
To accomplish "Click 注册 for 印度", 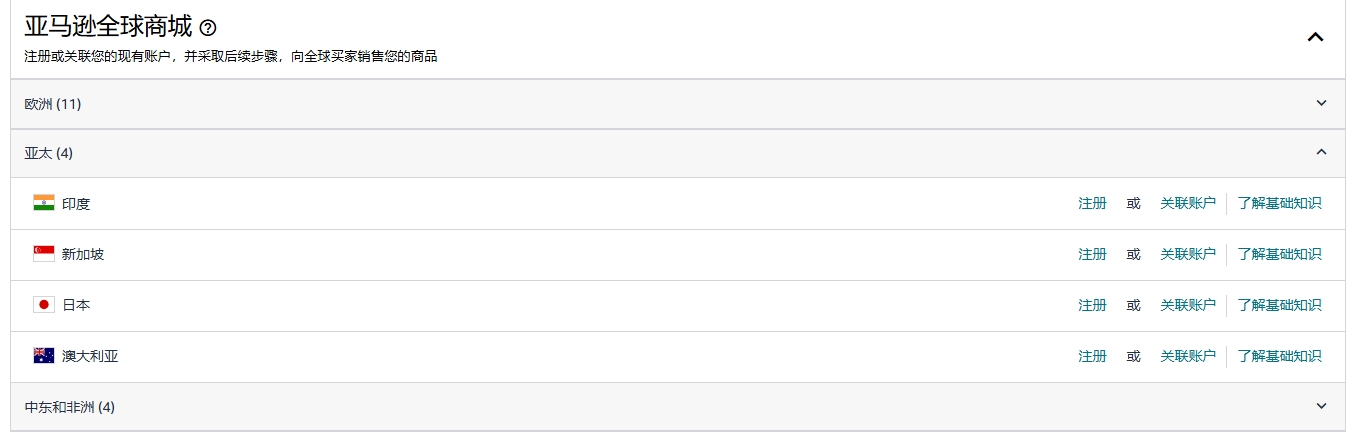I will [x=1092, y=203].
